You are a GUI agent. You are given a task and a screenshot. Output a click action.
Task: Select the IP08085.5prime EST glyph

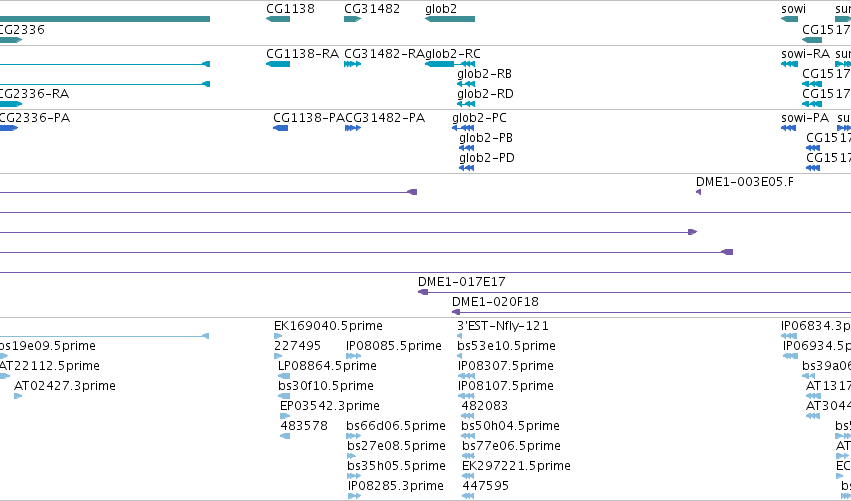click(353, 356)
